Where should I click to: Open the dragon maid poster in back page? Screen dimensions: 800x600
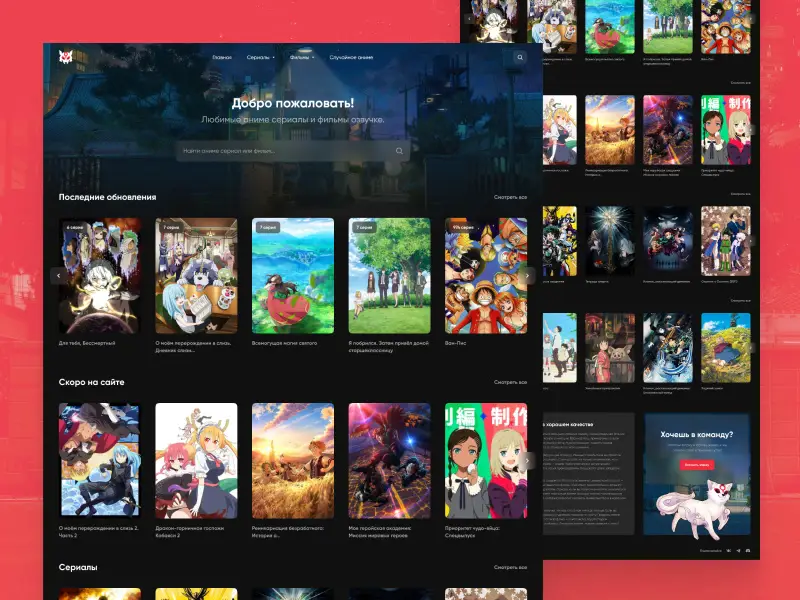(x=560, y=130)
